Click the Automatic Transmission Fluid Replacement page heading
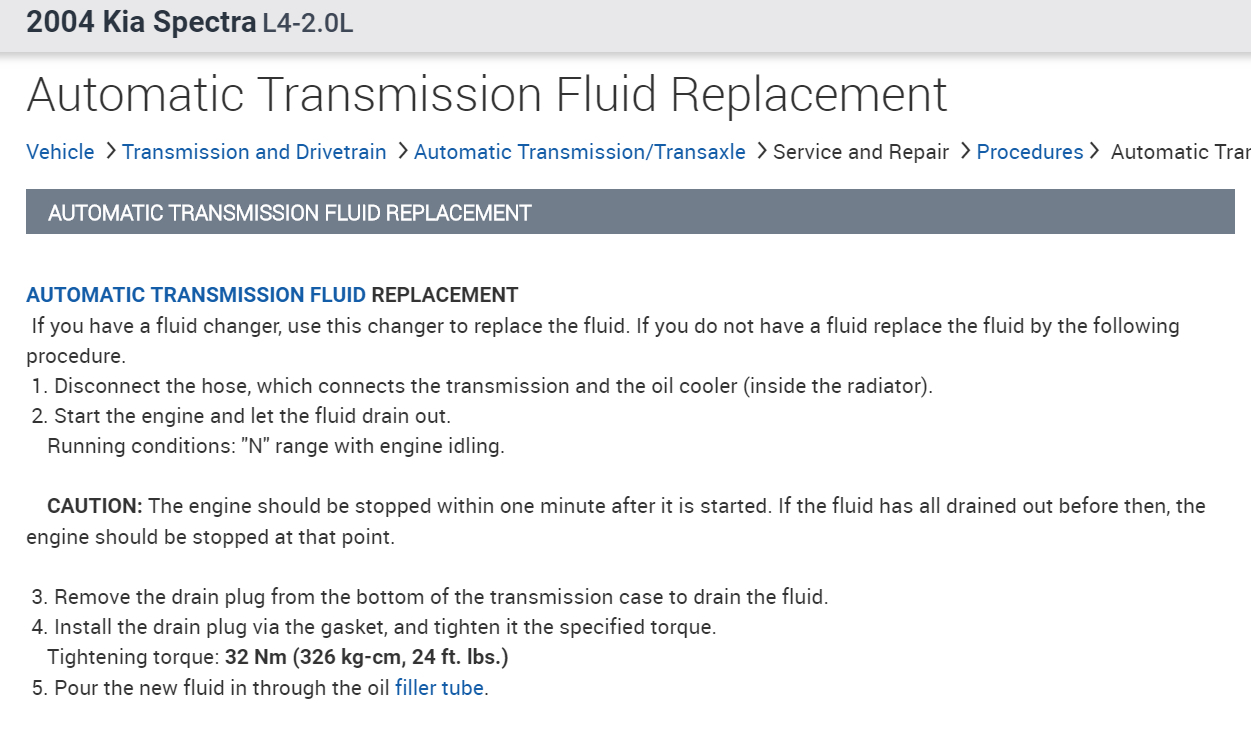 click(487, 94)
